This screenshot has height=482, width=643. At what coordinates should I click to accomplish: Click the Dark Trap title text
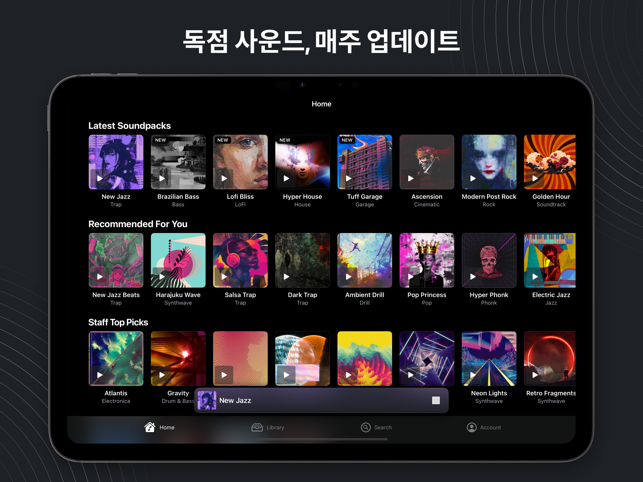click(302, 295)
